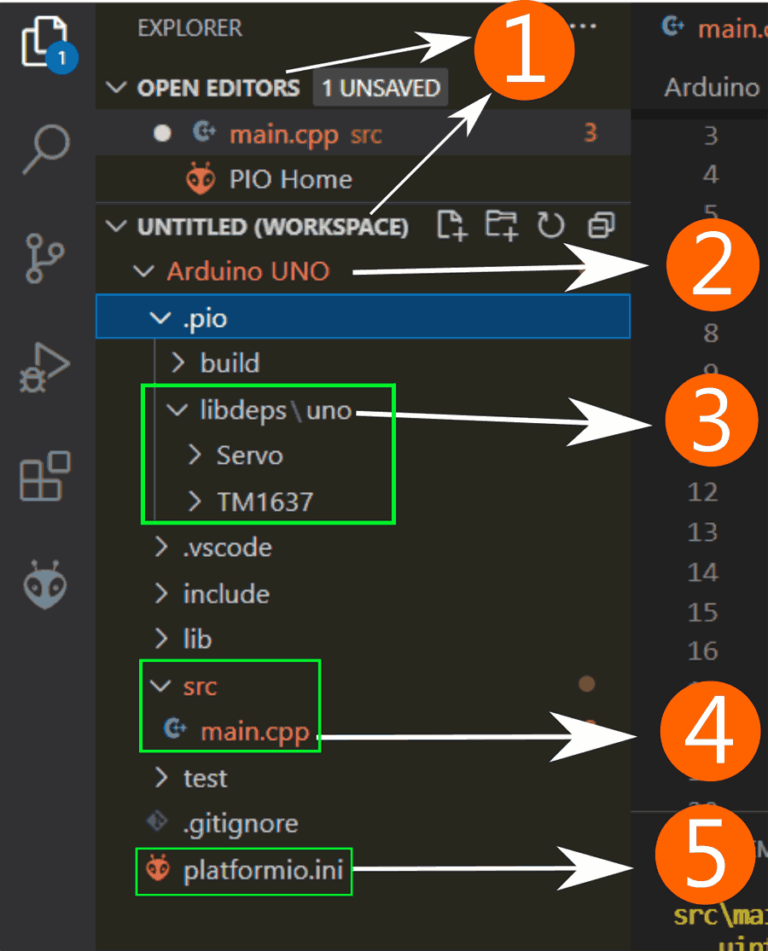Collapse the OPEN EDITORS section
The image size is (768, 951).
click(116, 88)
